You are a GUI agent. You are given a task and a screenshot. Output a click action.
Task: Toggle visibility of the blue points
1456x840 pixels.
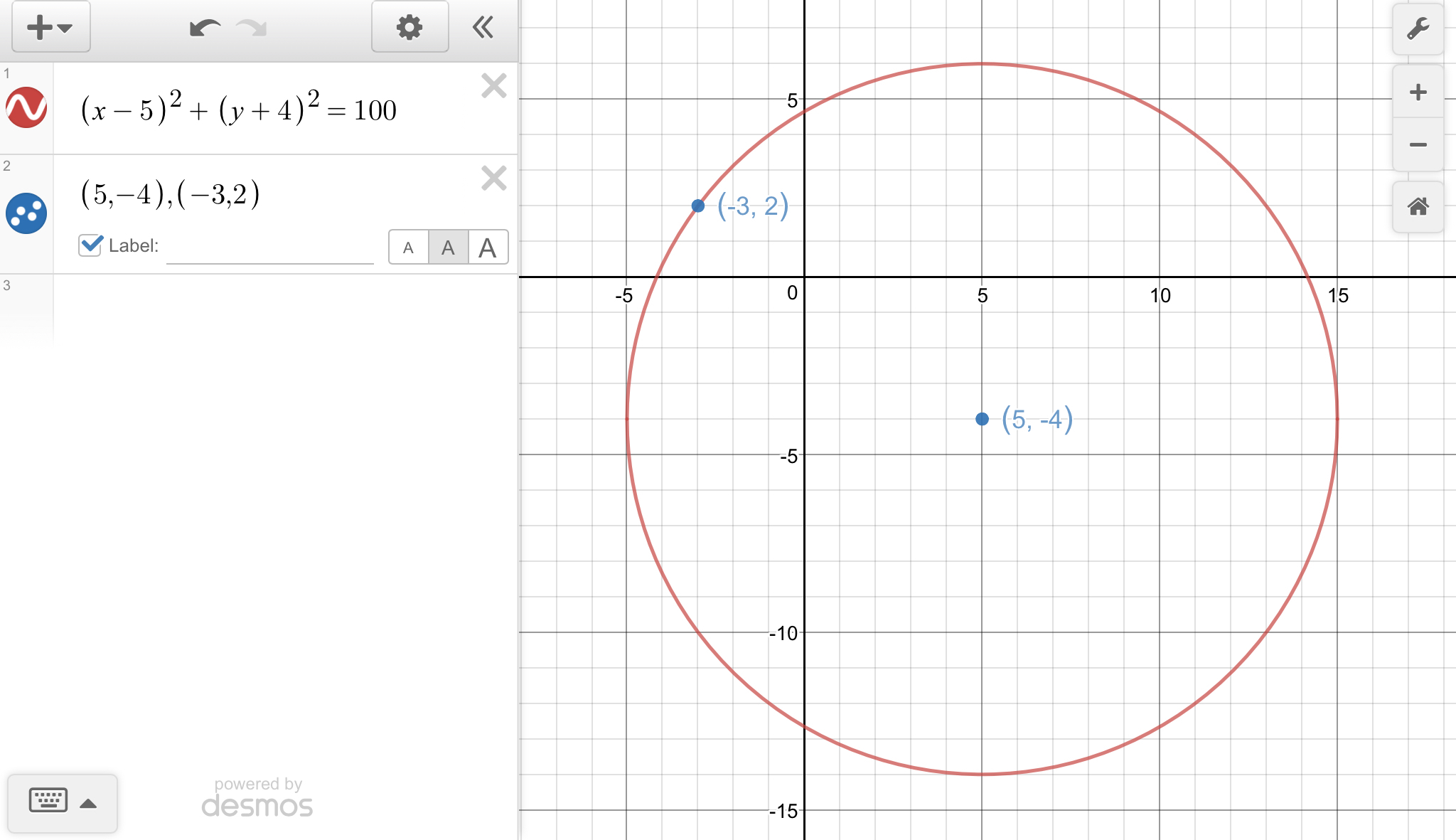click(26, 213)
